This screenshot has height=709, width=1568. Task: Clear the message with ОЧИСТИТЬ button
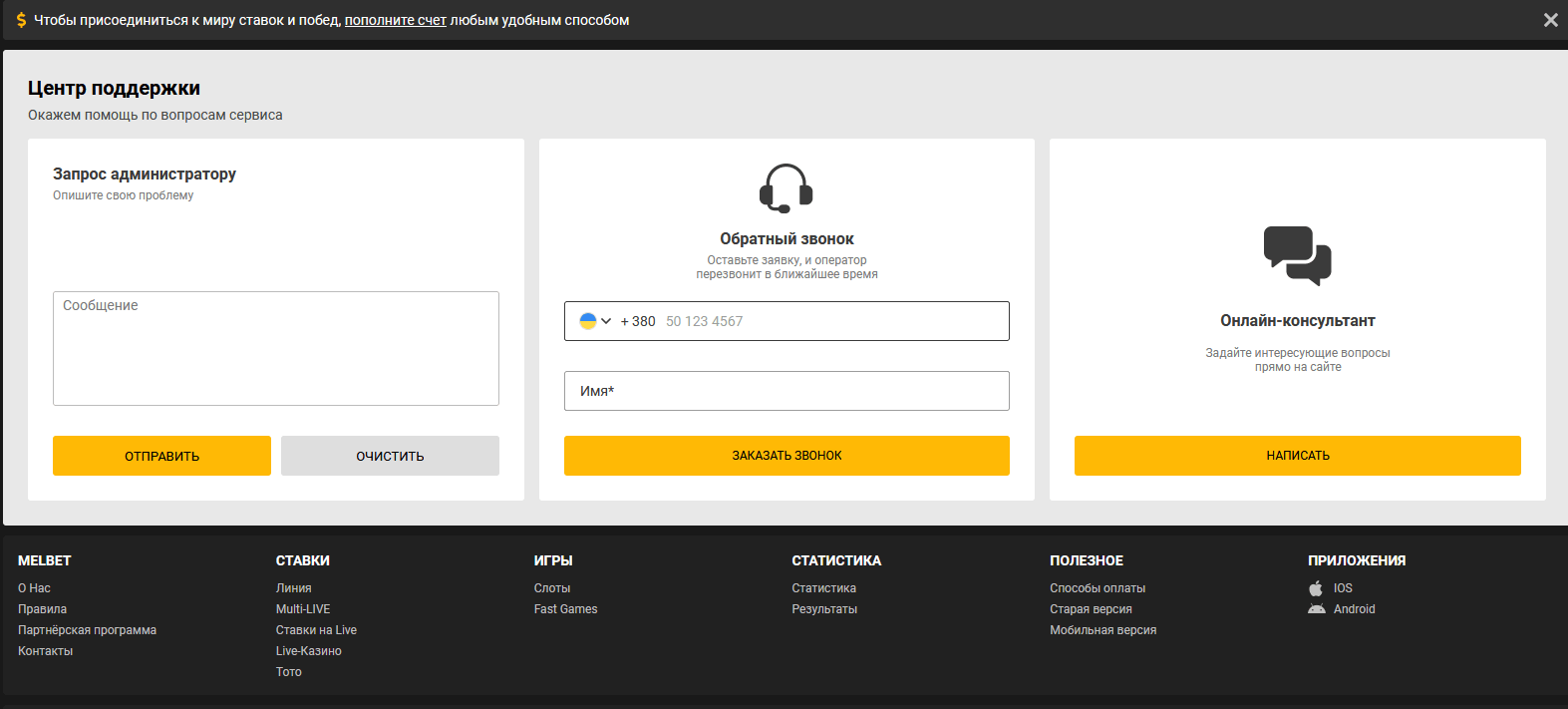tap(390, 456)
